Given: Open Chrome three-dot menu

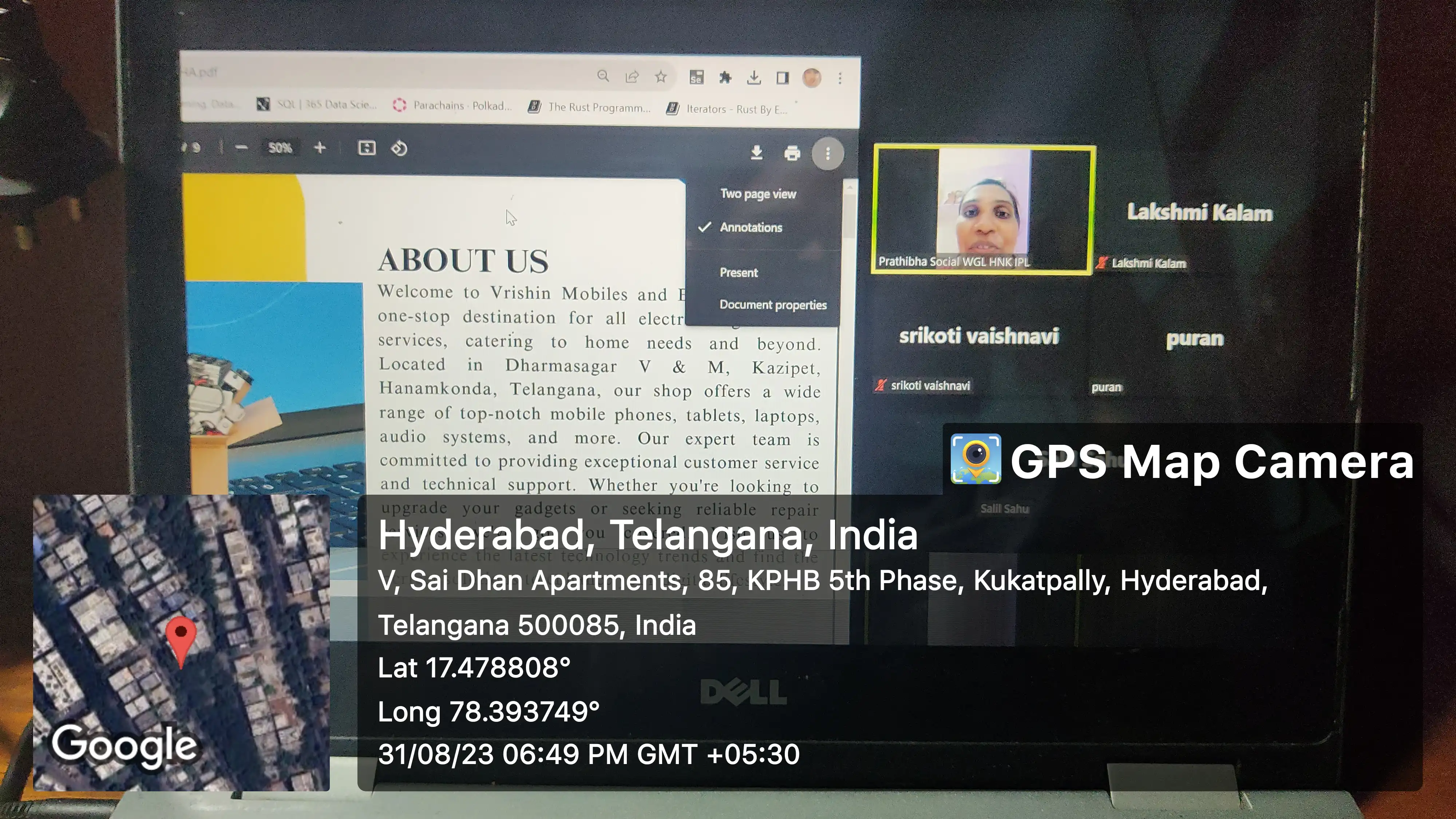Looking at the screenshot, I should 840,78.
